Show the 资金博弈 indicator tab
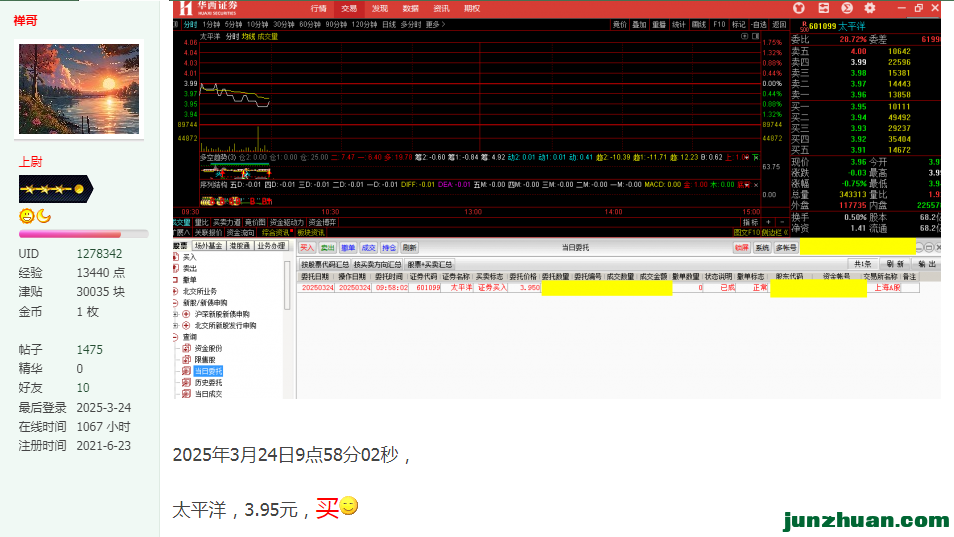Image resolution: width=954 pixels, height=537 pixels. pos(322,223)
